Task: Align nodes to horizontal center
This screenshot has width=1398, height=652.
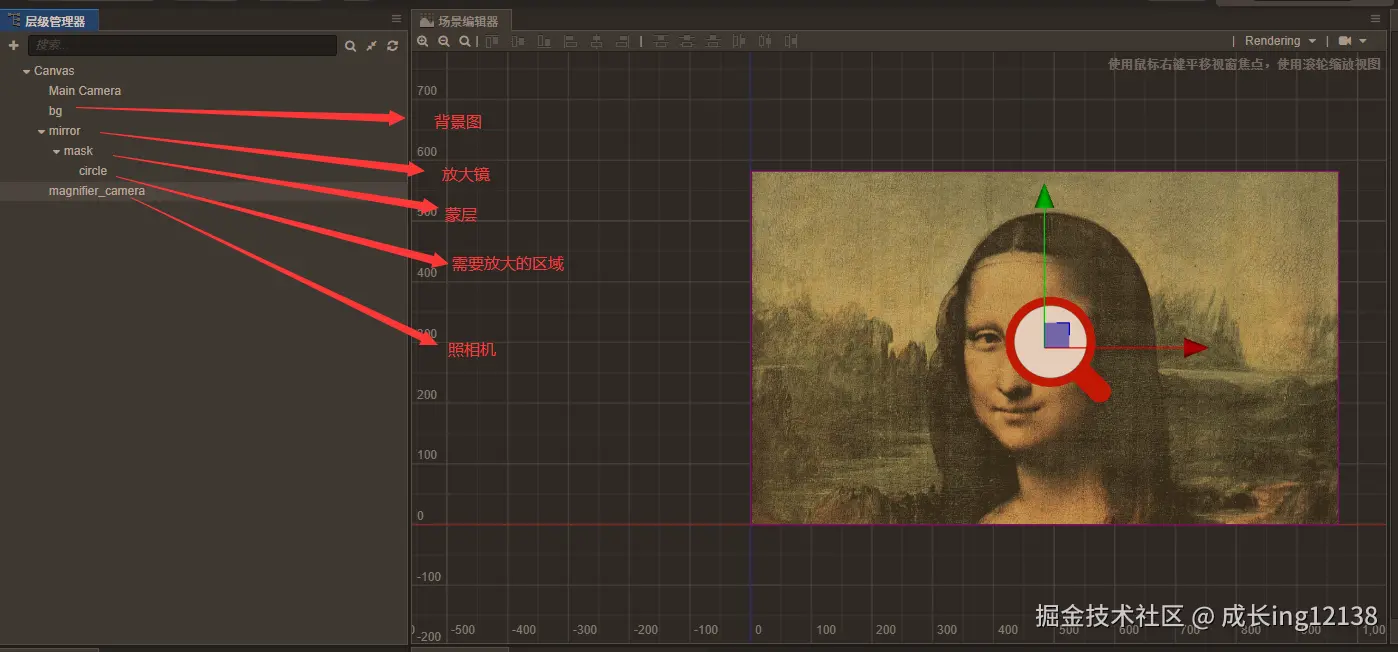Action: [597, 41]
